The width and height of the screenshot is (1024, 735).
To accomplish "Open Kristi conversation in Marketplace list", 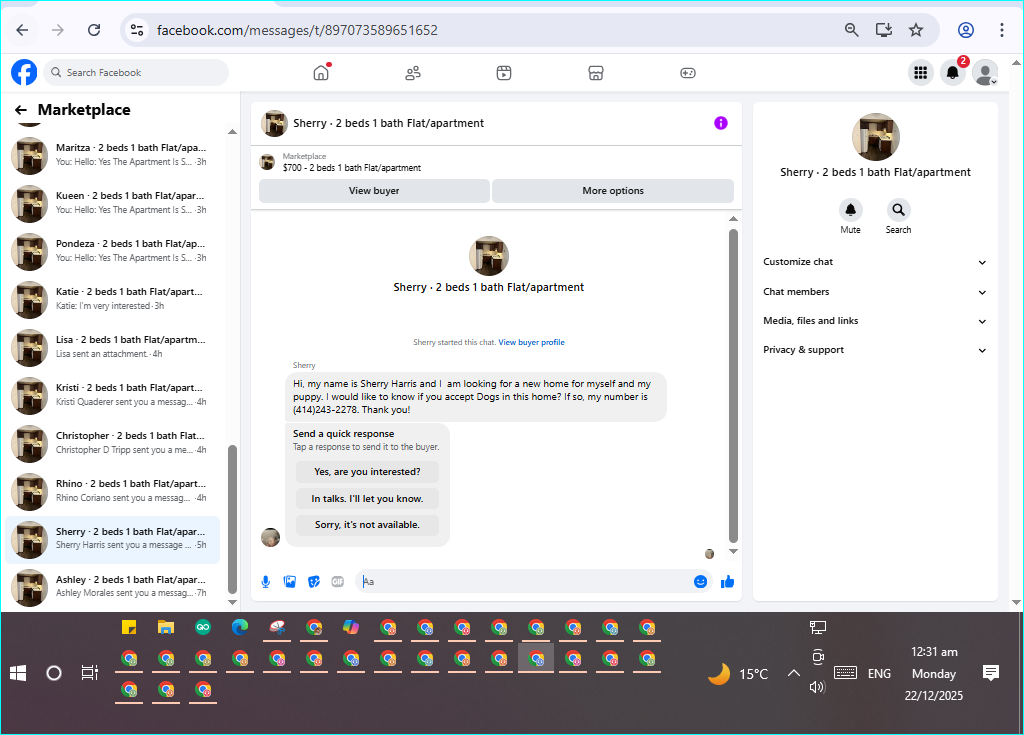I will (112, 395).
